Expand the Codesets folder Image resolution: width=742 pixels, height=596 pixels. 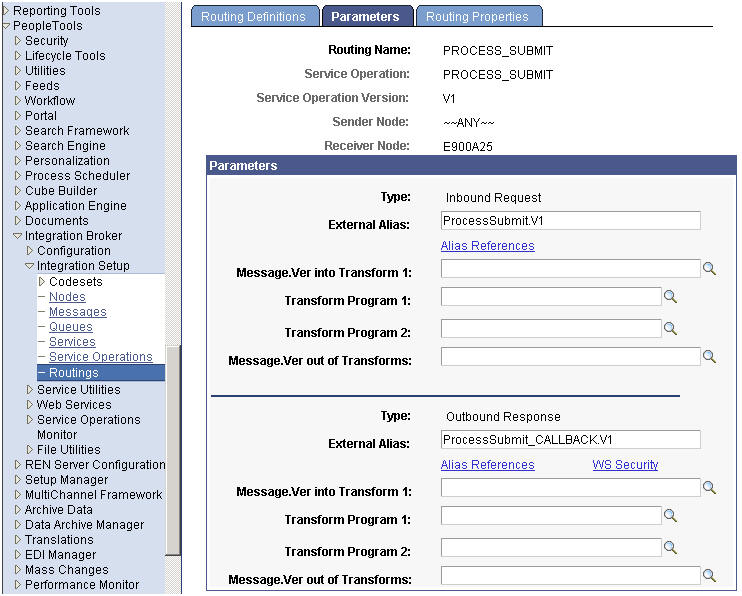42,282
